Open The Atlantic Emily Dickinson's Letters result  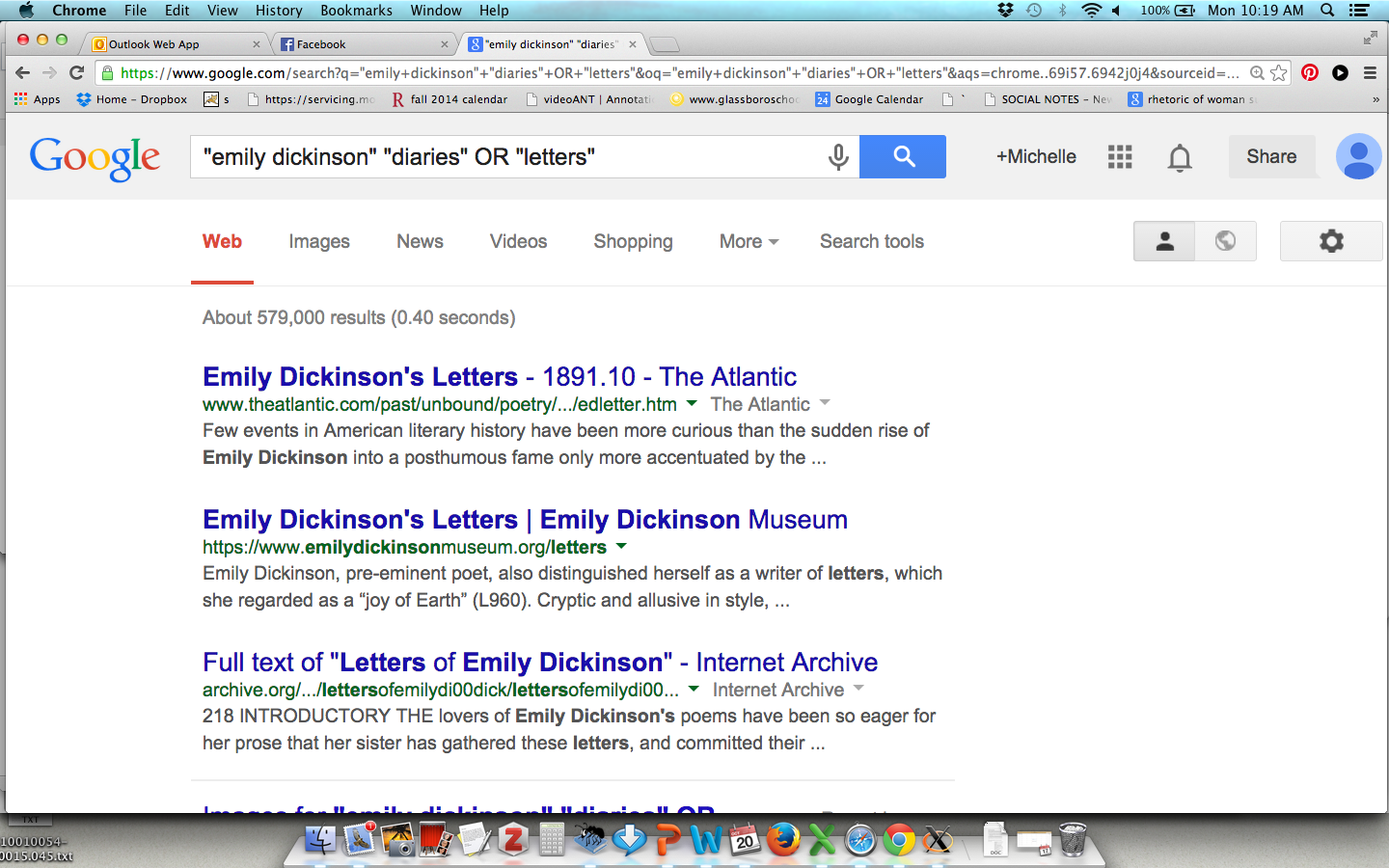pyautogui.click(x=500, y=376)
